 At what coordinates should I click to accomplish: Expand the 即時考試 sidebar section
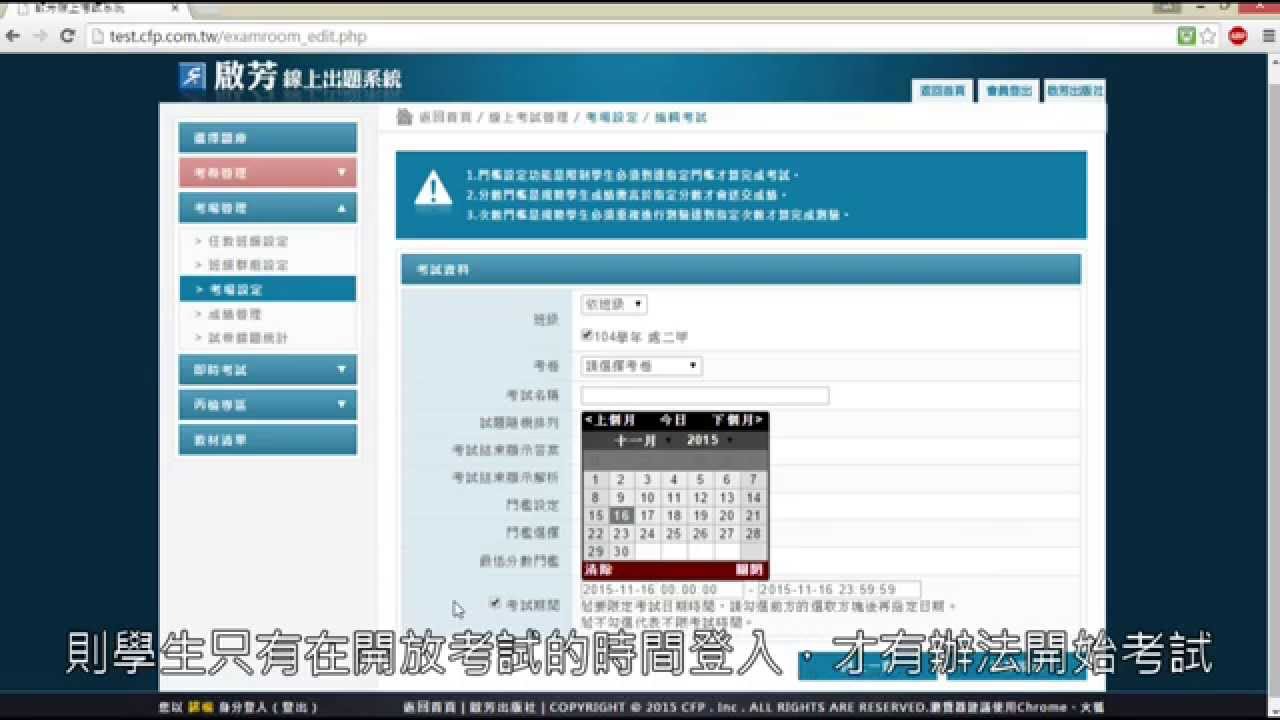click(x=267, y=370)
